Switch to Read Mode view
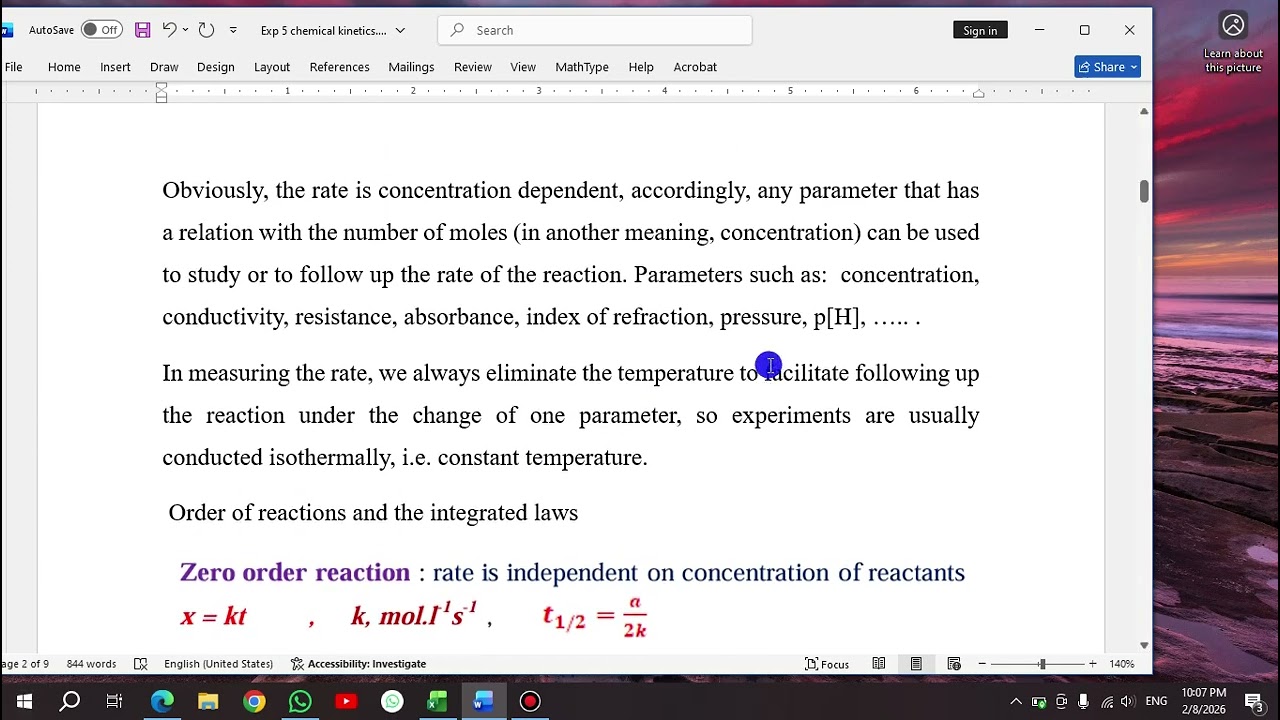The height and width of the screenshot is (720, 1280). coord(878,664)
